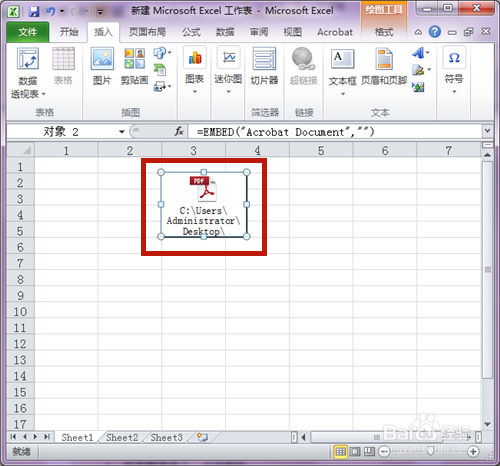This screenshot has height=466, width=500.
Task: Click the Screenshot tool icon
Action: pyautogui.click(x=159, y=87)
